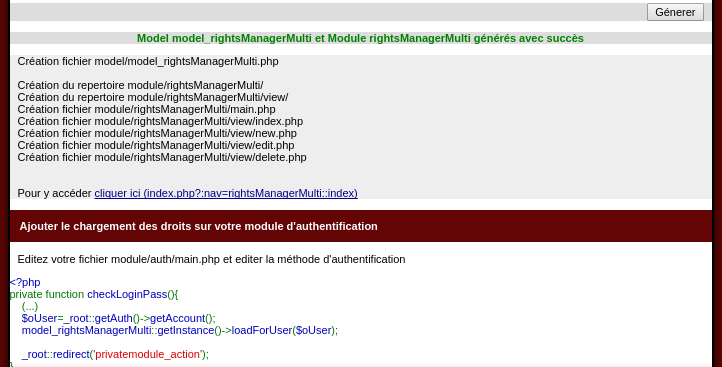This screenshot has width=722, height=367.
Task: Select the green success message about generated model
Action: [360, 38]
